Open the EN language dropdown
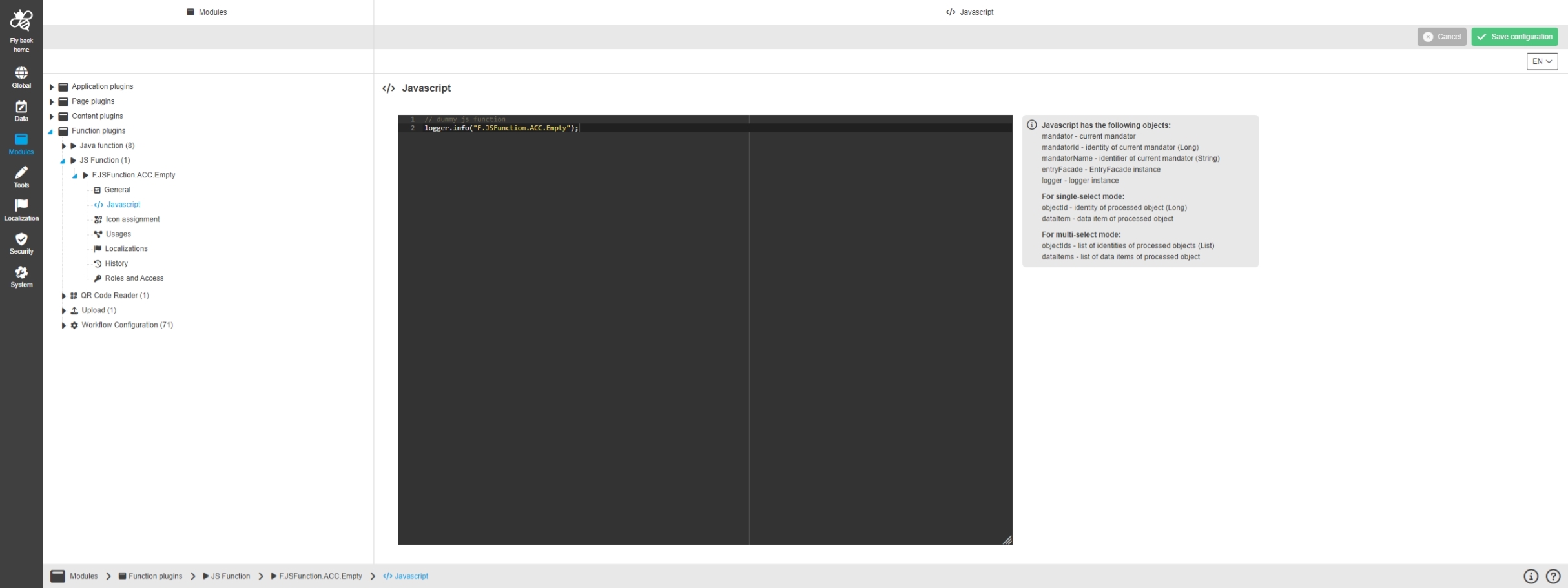 pyautogui.click(x=1542, y=61)
